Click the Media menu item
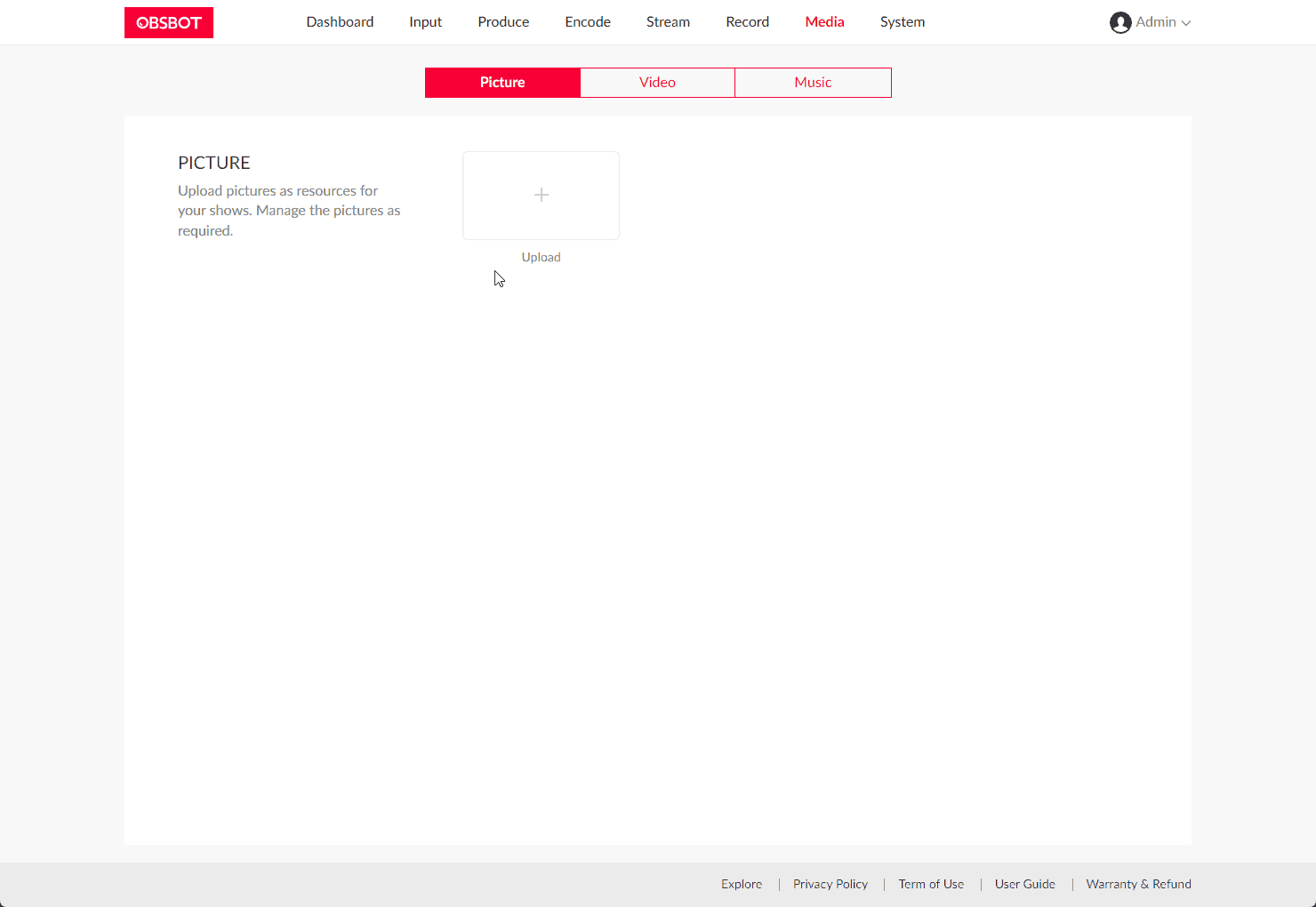Viewport: 1316px width, 907px height. (824, 22)
